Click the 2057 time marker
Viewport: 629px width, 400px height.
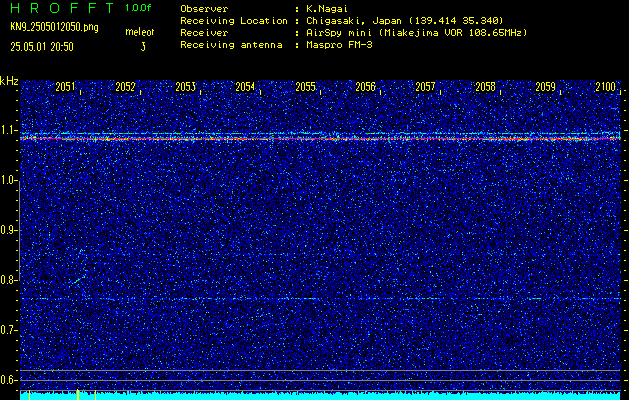[425, 87]
